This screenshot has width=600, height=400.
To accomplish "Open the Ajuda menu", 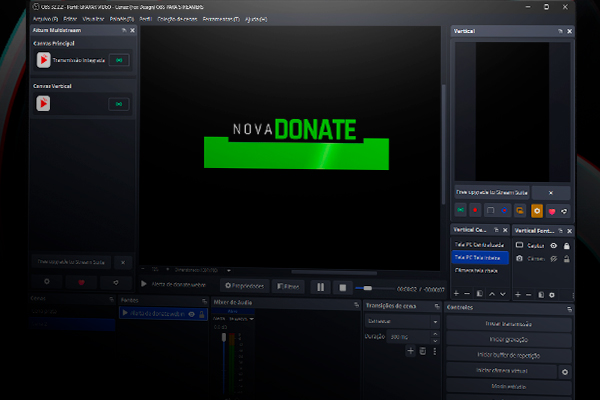I will pyautogui.click(x=256, y=19).
